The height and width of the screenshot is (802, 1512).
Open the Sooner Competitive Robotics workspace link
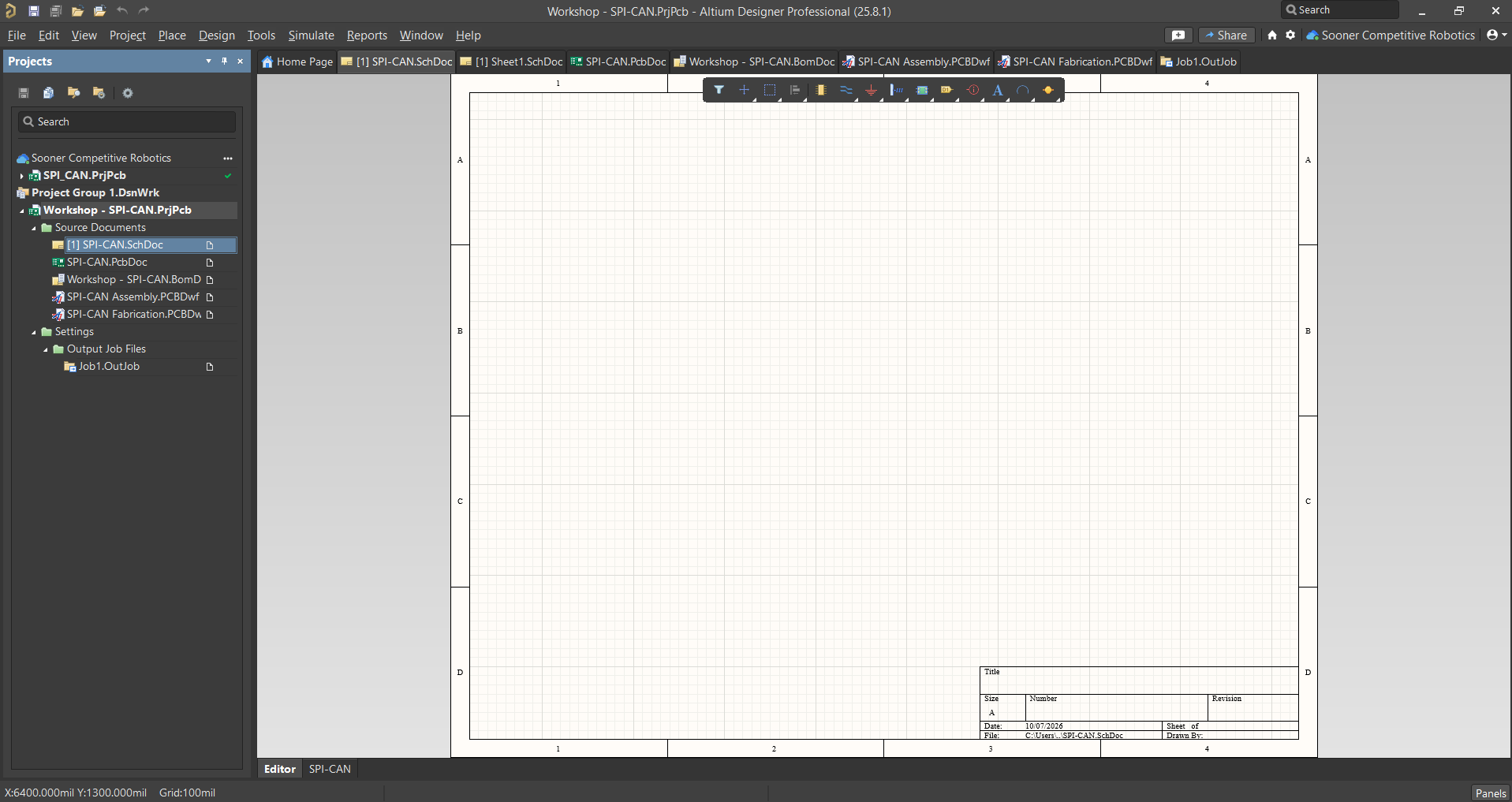click(x=1391, y=35)
